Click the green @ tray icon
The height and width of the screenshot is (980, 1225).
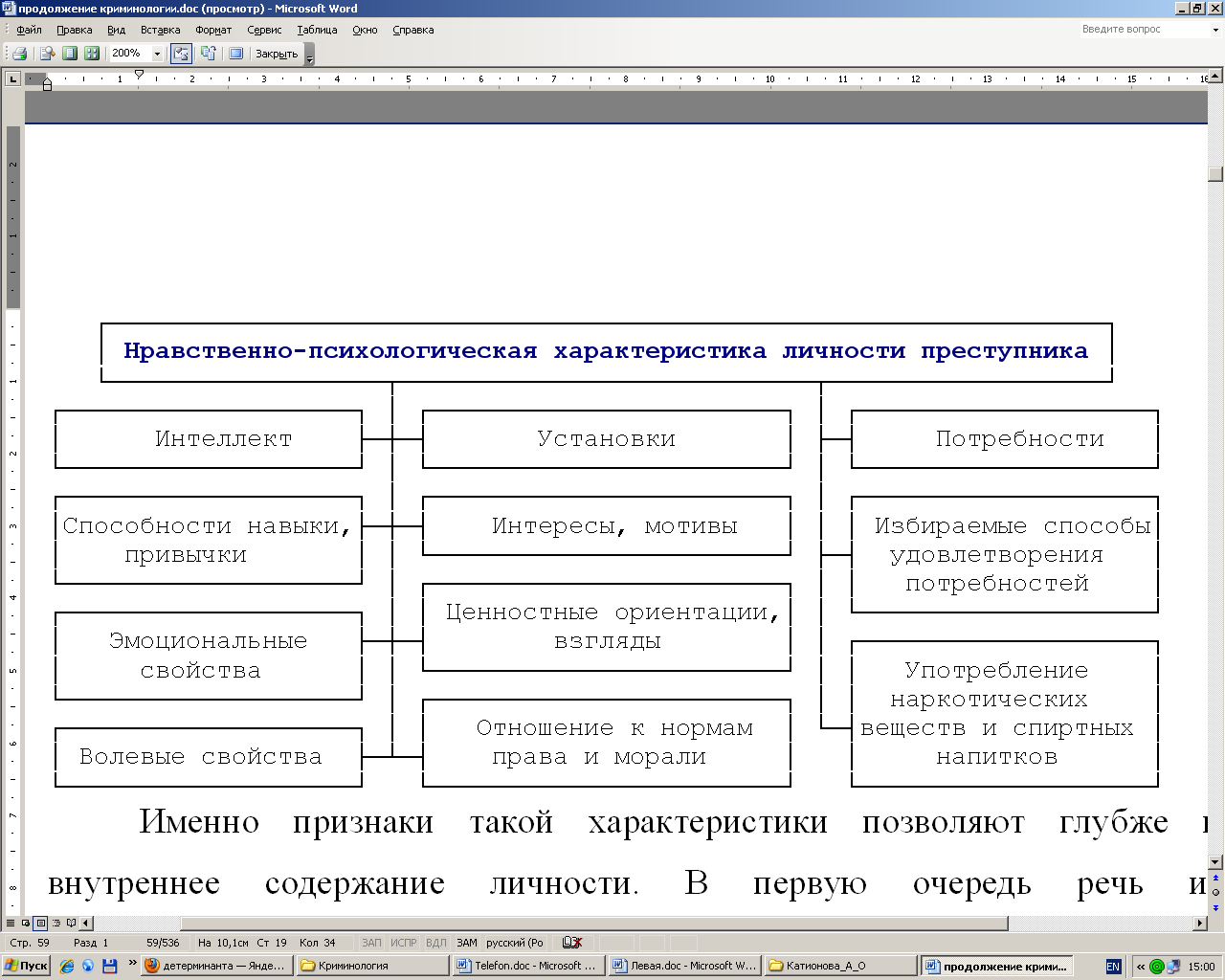coord(1156,967)
